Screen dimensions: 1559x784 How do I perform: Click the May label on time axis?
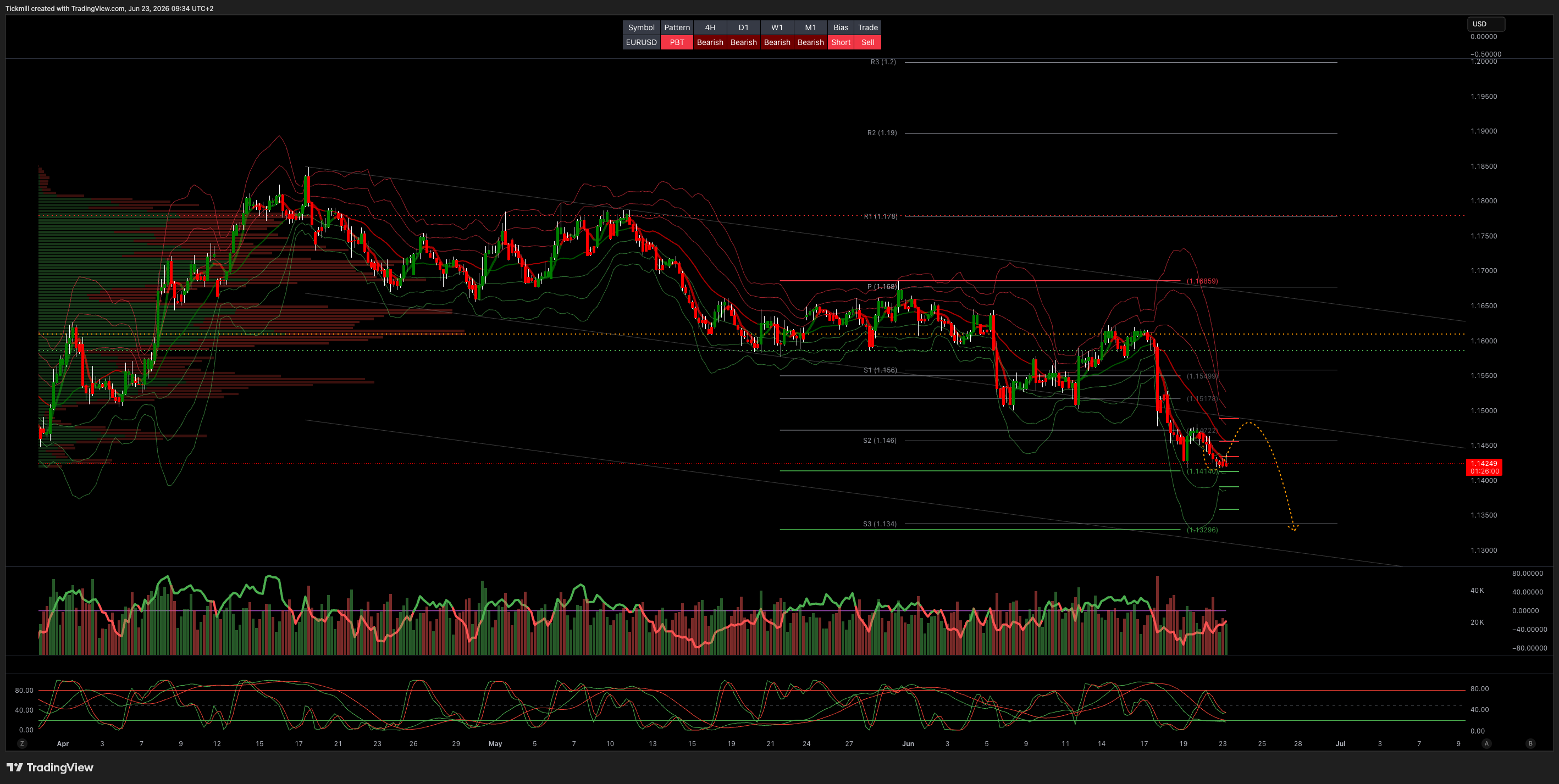point(495,743)
